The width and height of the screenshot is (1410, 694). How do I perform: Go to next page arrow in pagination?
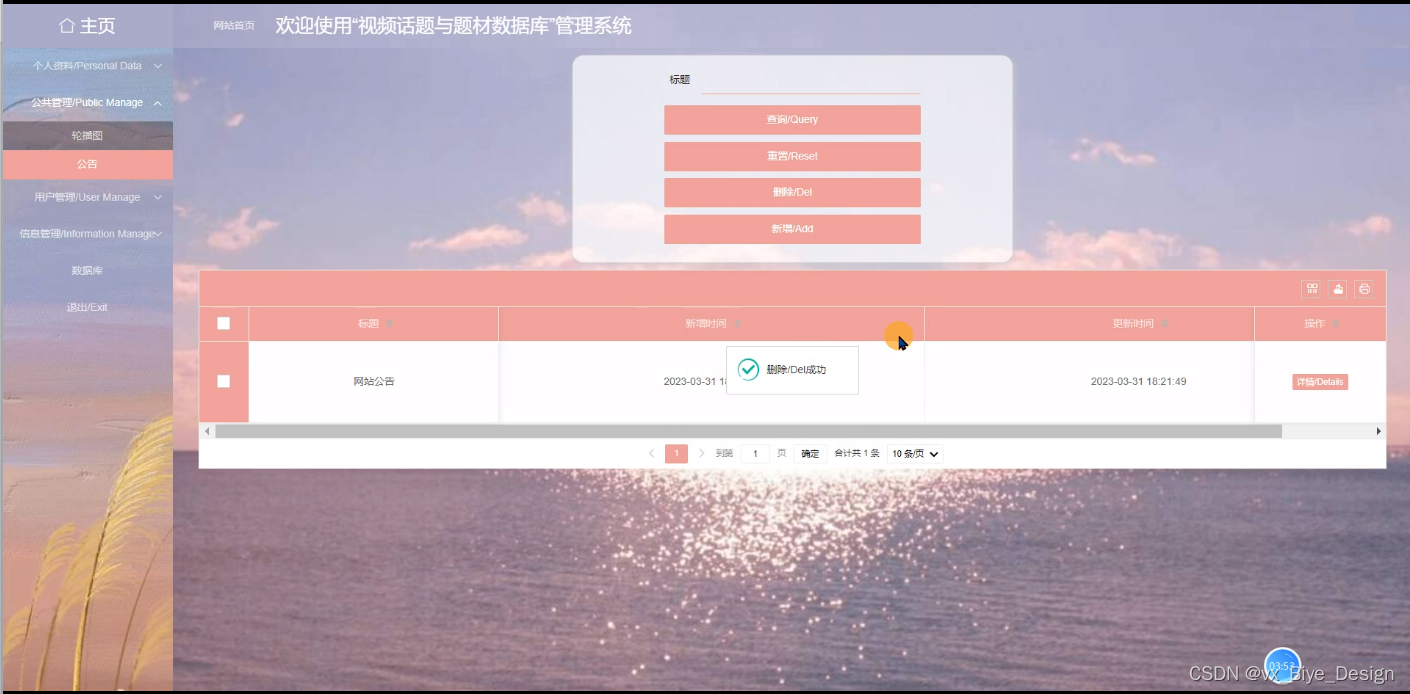click(702, 454)
